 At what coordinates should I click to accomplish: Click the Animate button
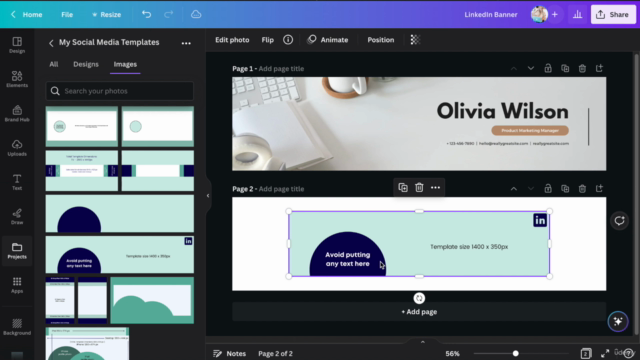tap(328, 40)
